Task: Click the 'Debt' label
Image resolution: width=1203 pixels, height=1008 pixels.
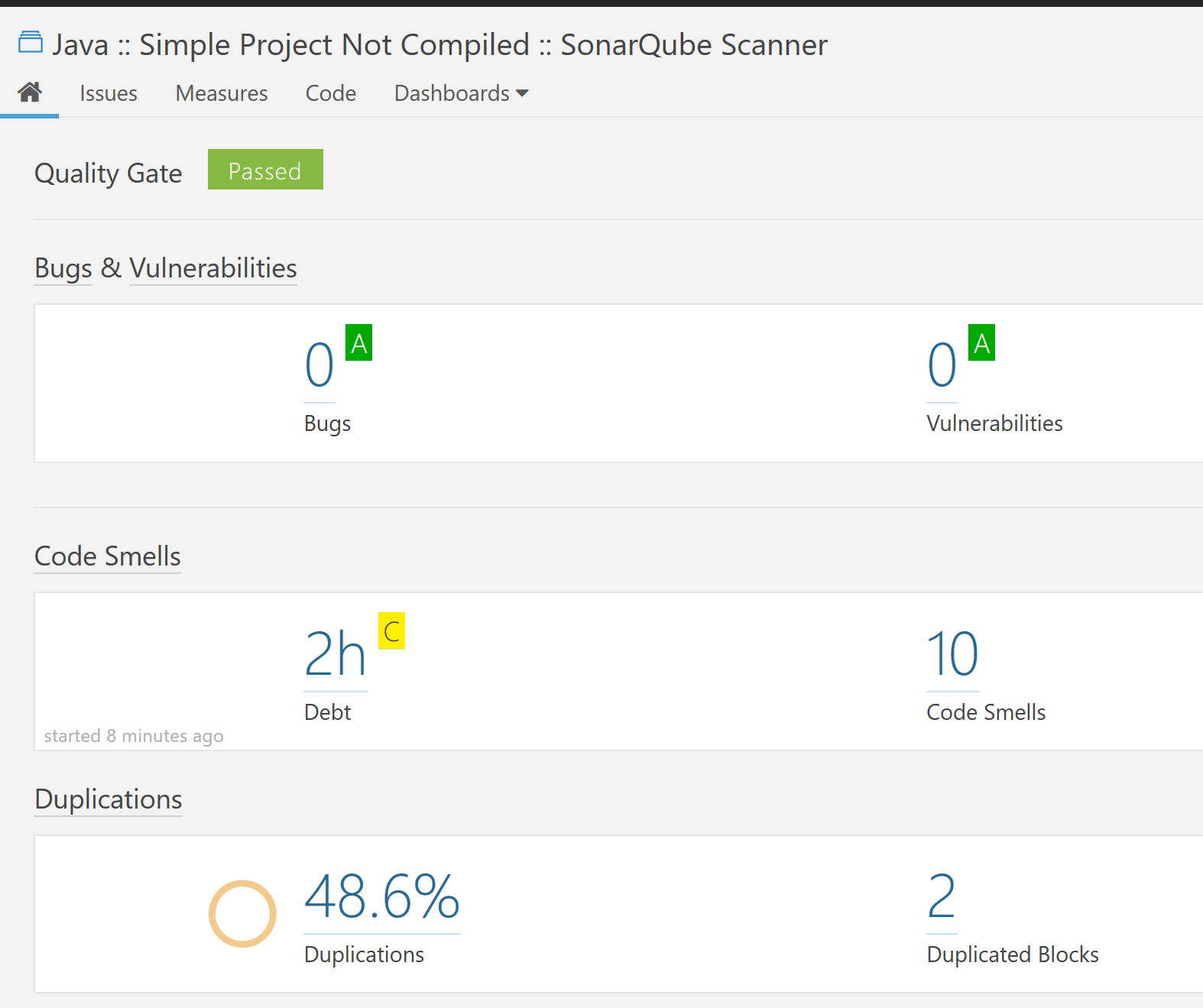Action: (x=328, y=712)
